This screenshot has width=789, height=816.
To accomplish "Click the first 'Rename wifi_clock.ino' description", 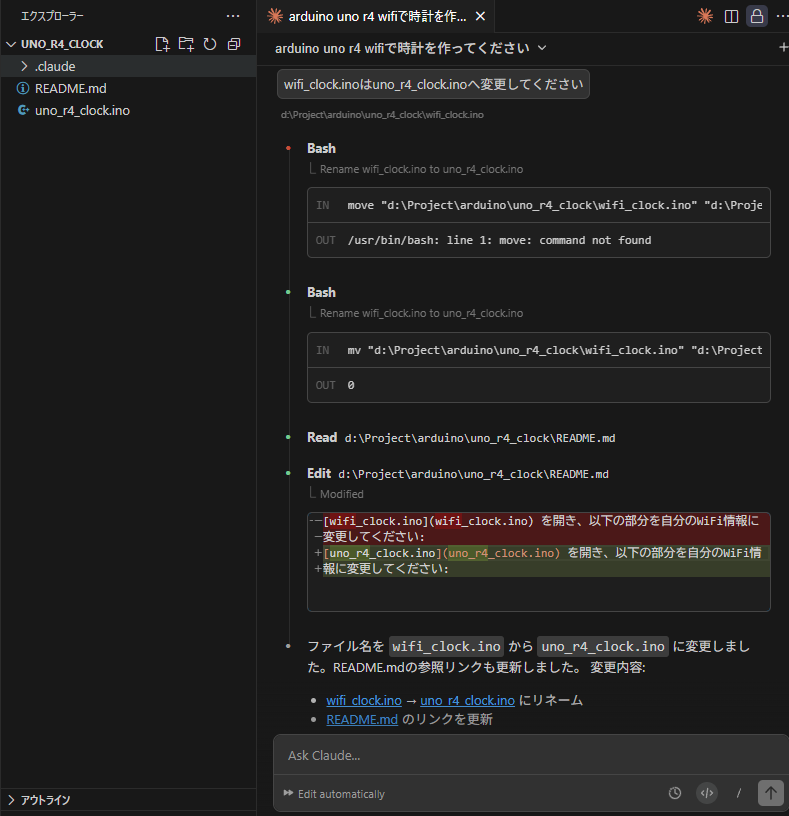I will point(421,169).
